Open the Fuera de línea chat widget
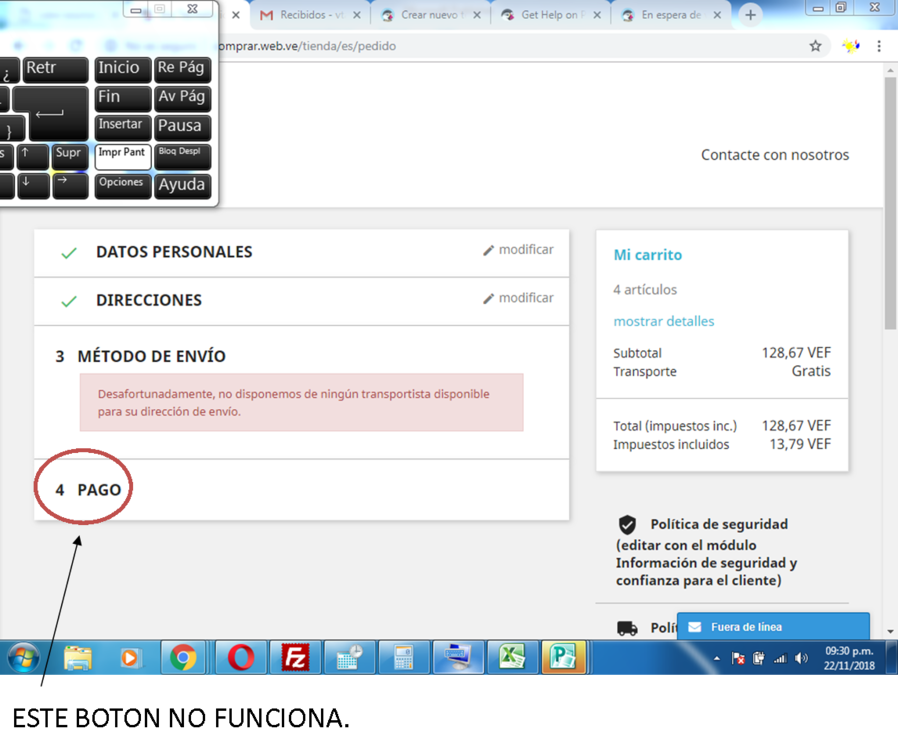 pyautogui.click(x=773, y=627)
